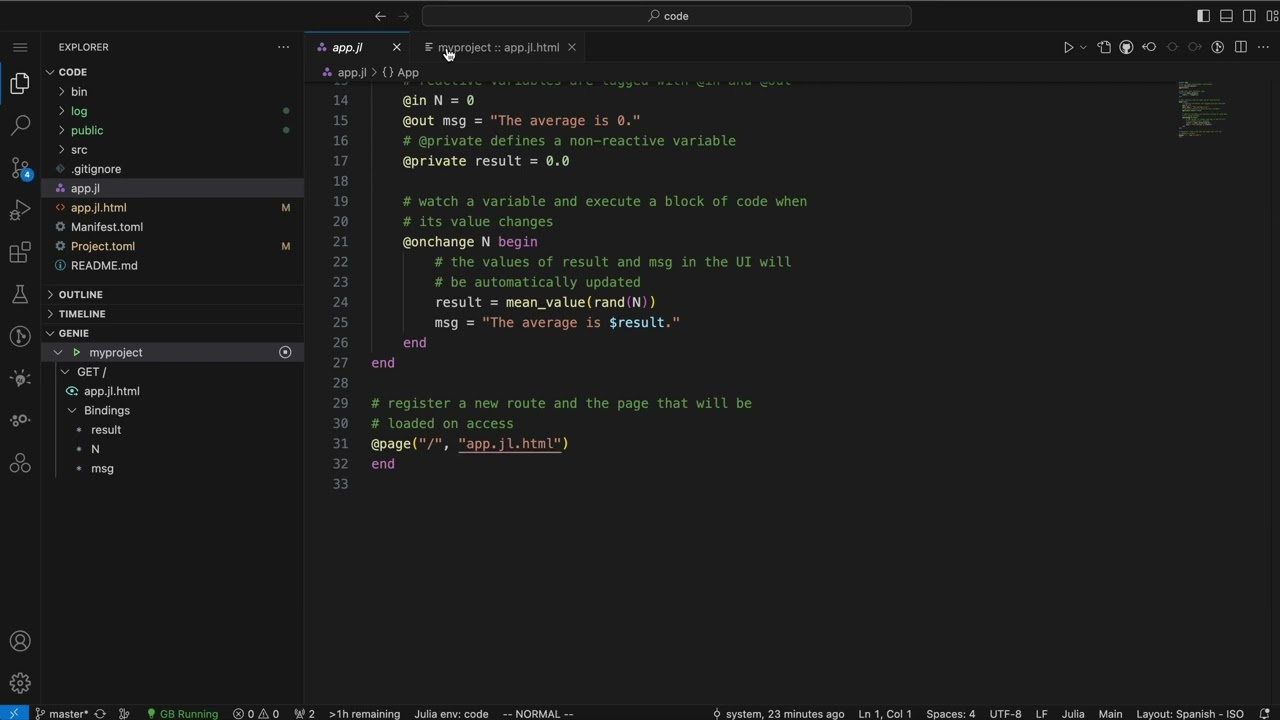Change the UTF-8 encoding
This screenshot has height=720, width=1280.
coord(1005,714)
